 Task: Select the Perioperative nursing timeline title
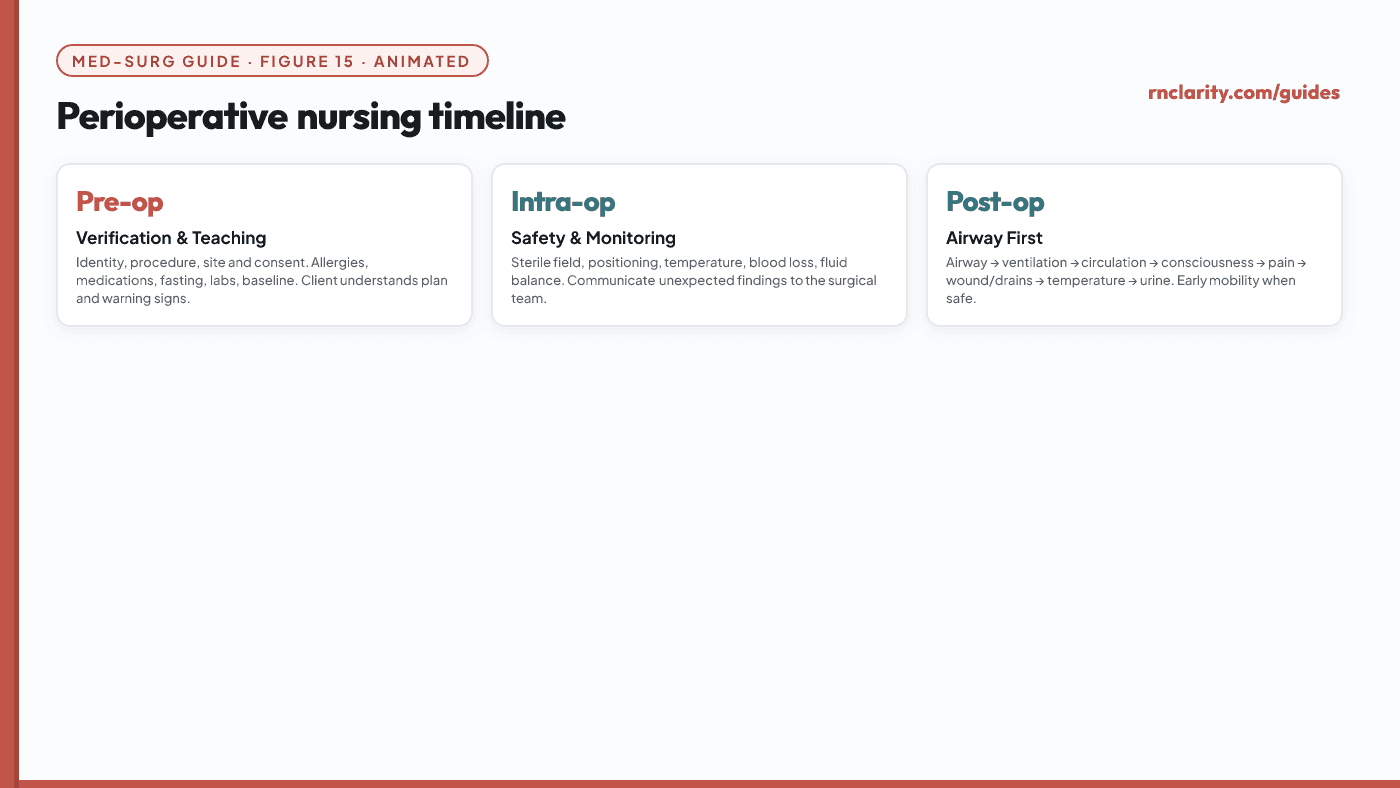311,117
